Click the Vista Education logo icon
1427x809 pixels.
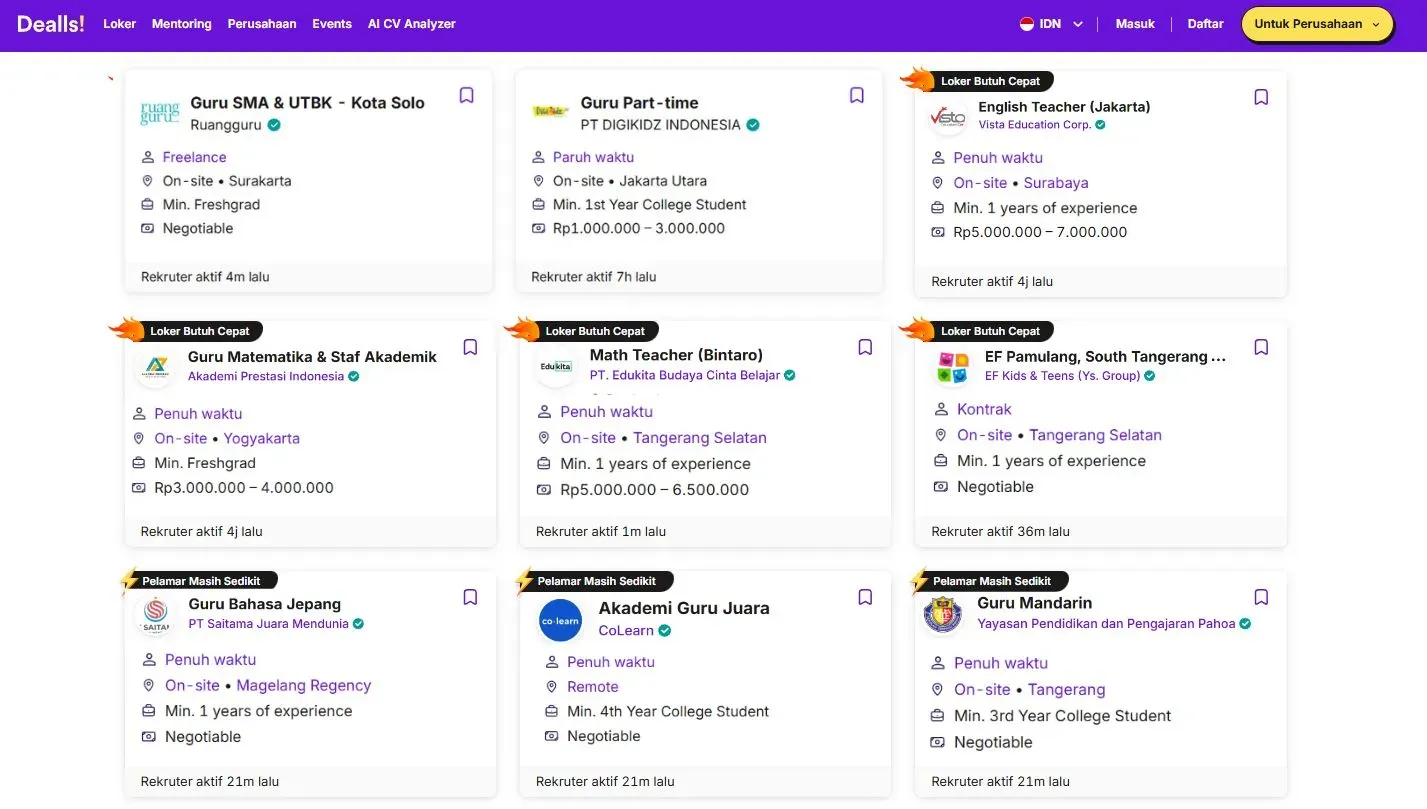tap(947, 117)
